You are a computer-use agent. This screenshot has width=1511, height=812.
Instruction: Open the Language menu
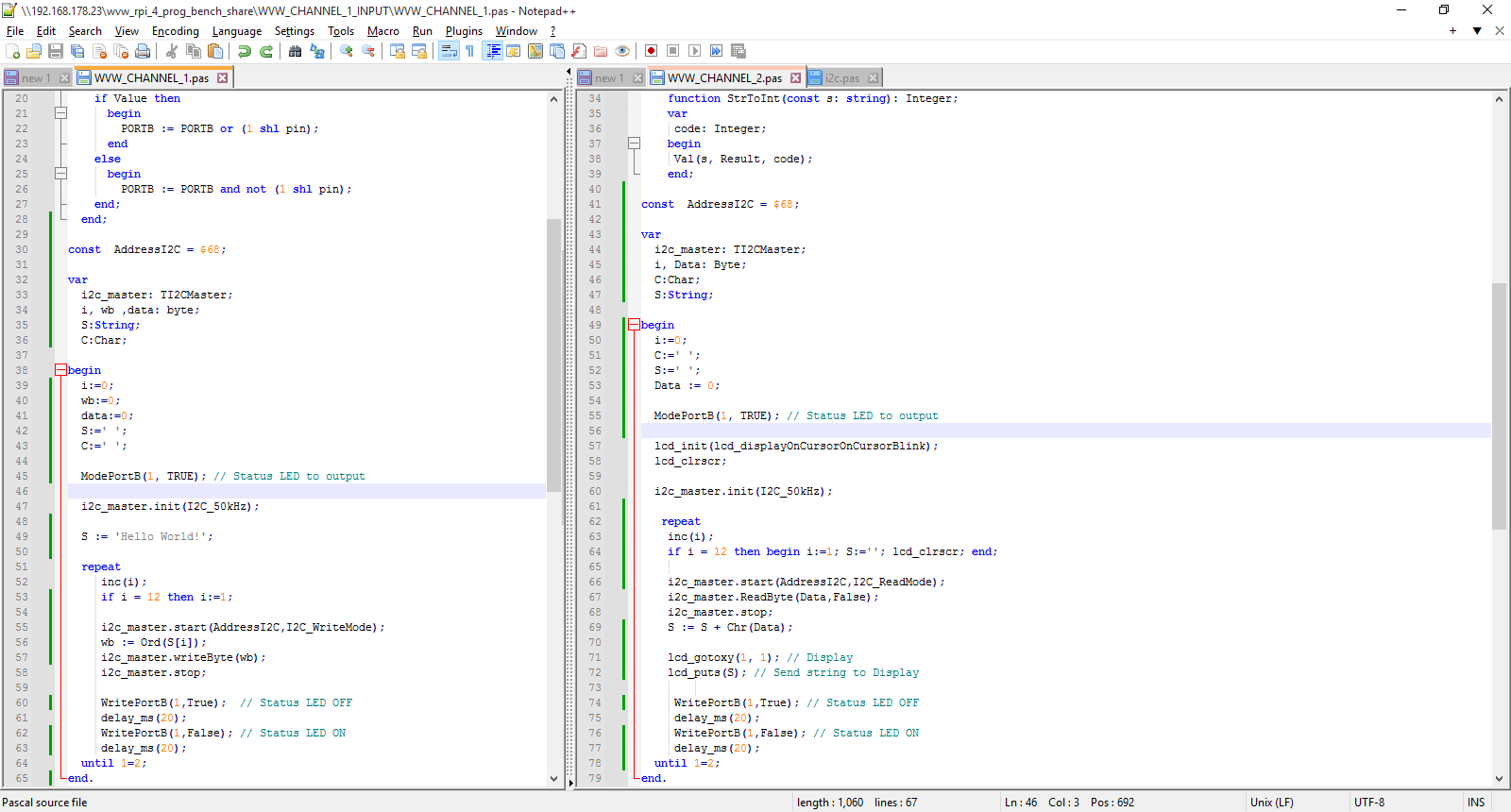pyautogui.click(x=237, y=31)
